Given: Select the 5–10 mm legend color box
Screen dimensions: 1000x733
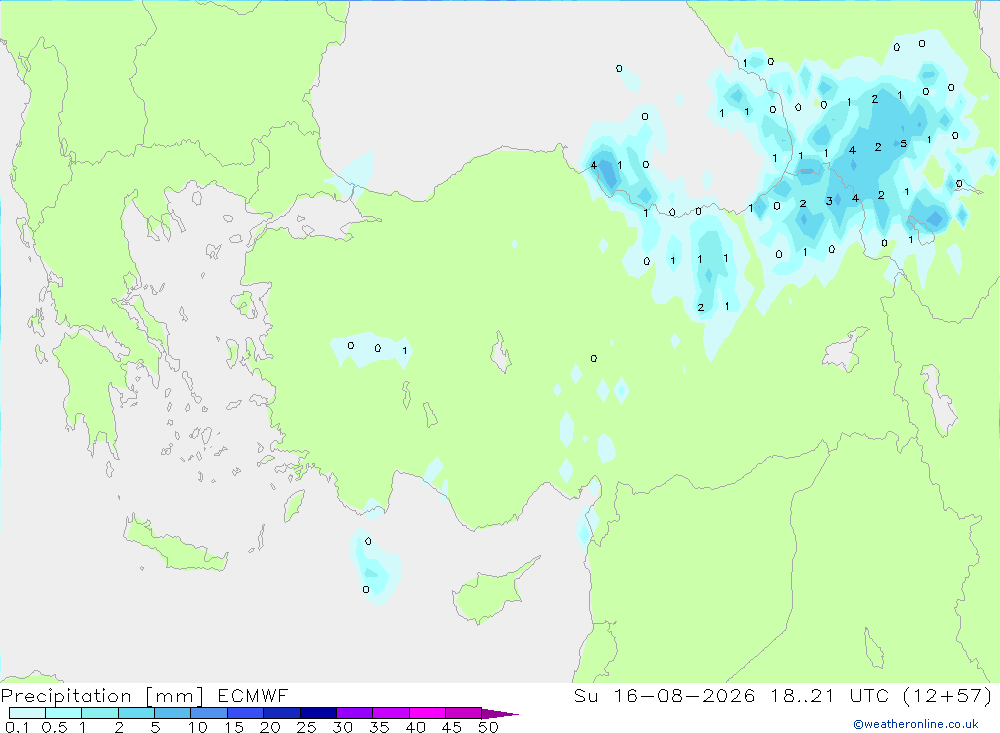Looking at the screenshot, I should [173, 713].
